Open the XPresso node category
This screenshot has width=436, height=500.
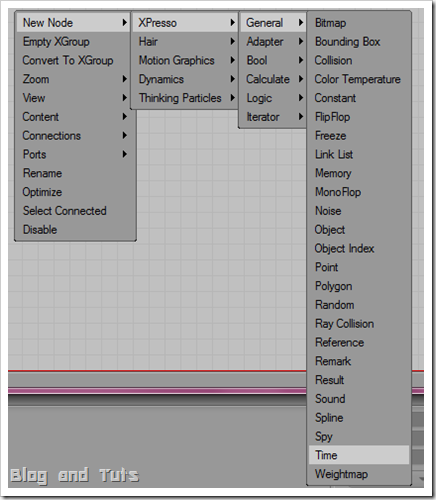point(185,23)
